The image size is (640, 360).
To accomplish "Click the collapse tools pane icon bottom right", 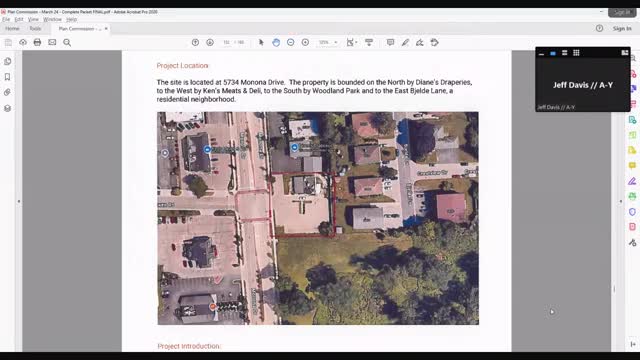I will [x=633, y=344].
